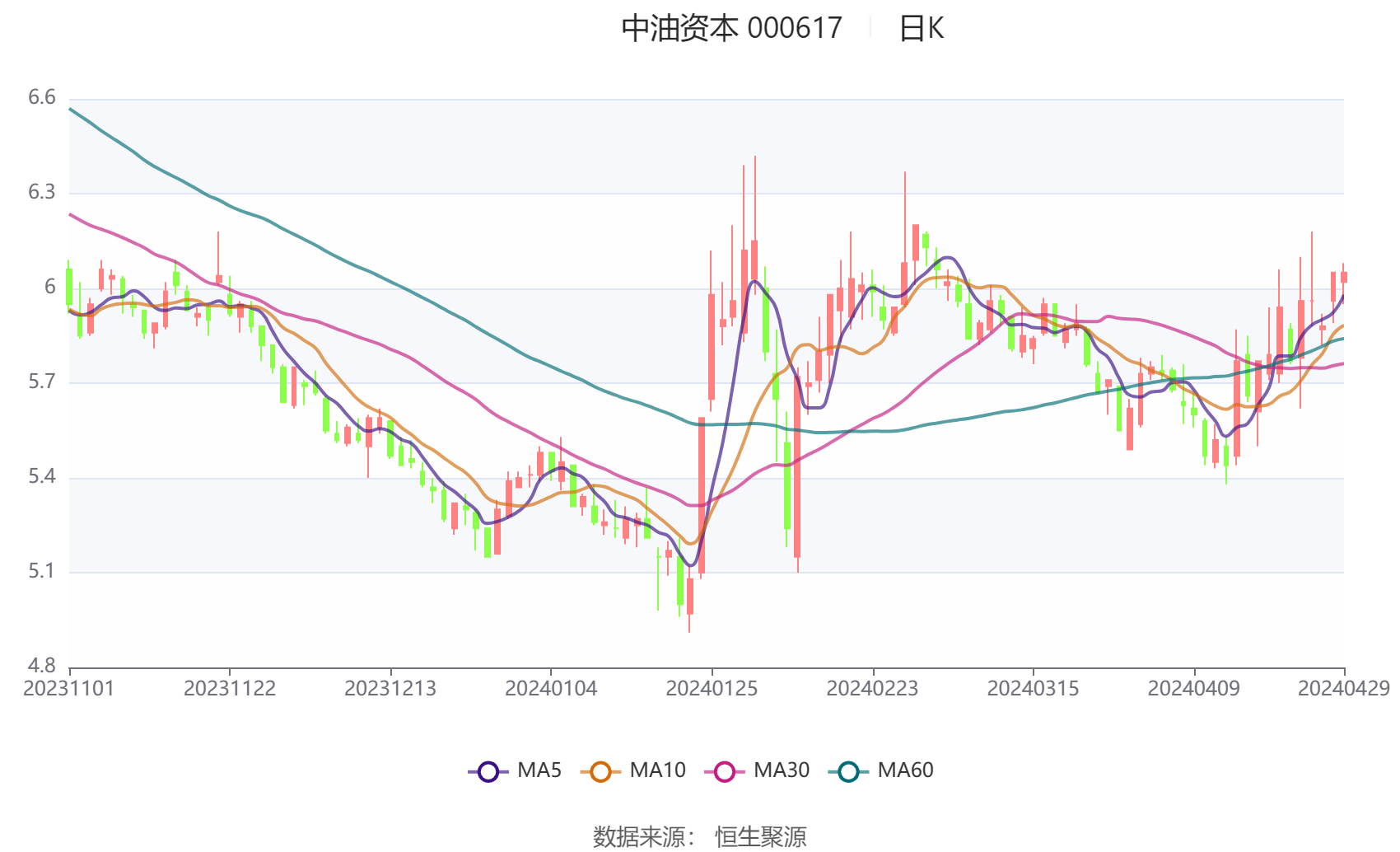Click the 20231213 date axis label
Image resolution: width=1400 pixels, height=852 pixels.
(390, 688)
